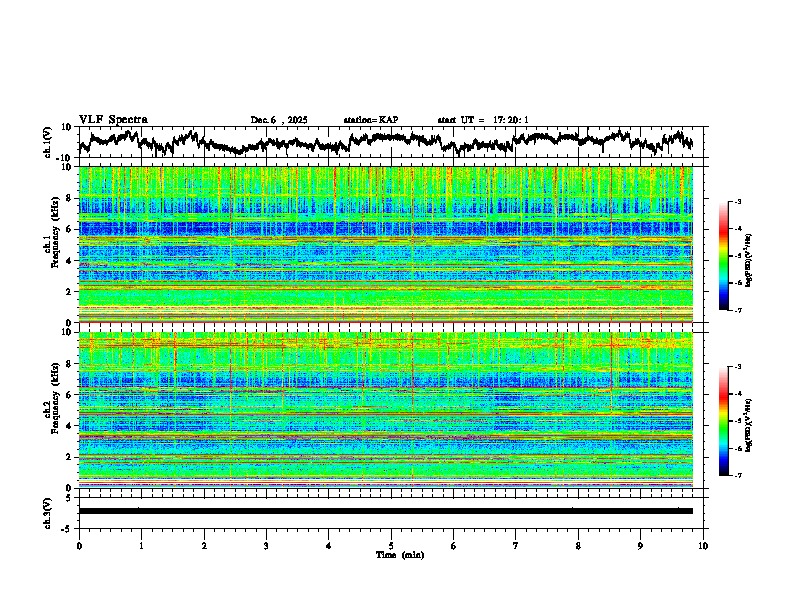Click the time axis tick label '10'
Viewport: 792px width, 612px height.
tap(703, 546)
